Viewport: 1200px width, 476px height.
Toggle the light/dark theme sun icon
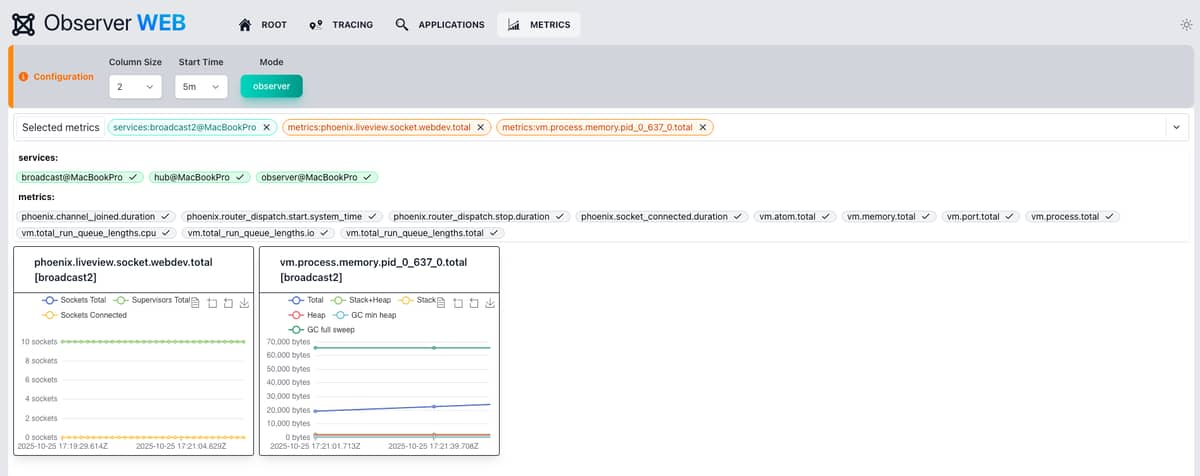click(x=1185, y=25)
